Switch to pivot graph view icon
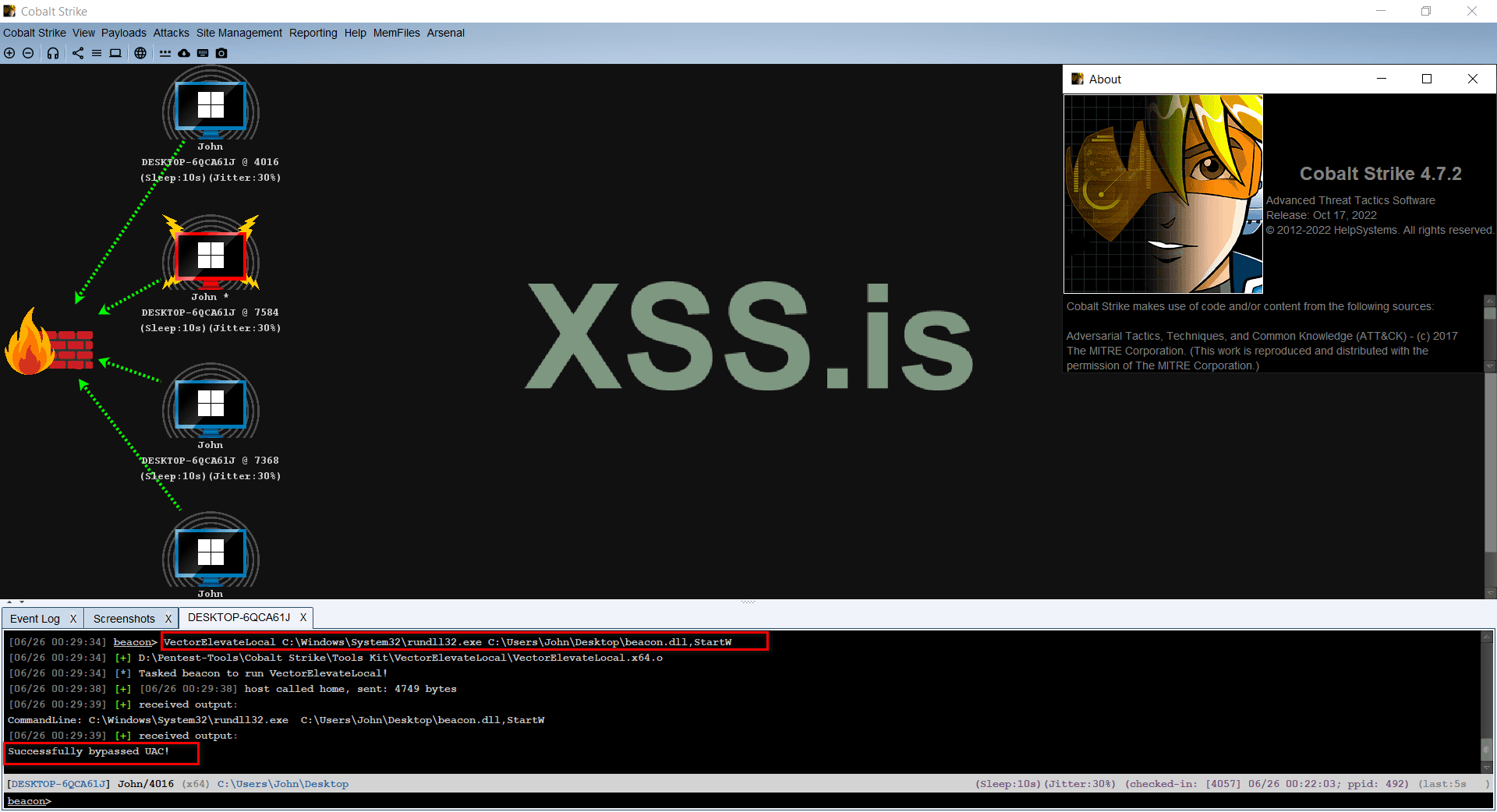The width and height of the screenshot is (1497, 812). 78,53
